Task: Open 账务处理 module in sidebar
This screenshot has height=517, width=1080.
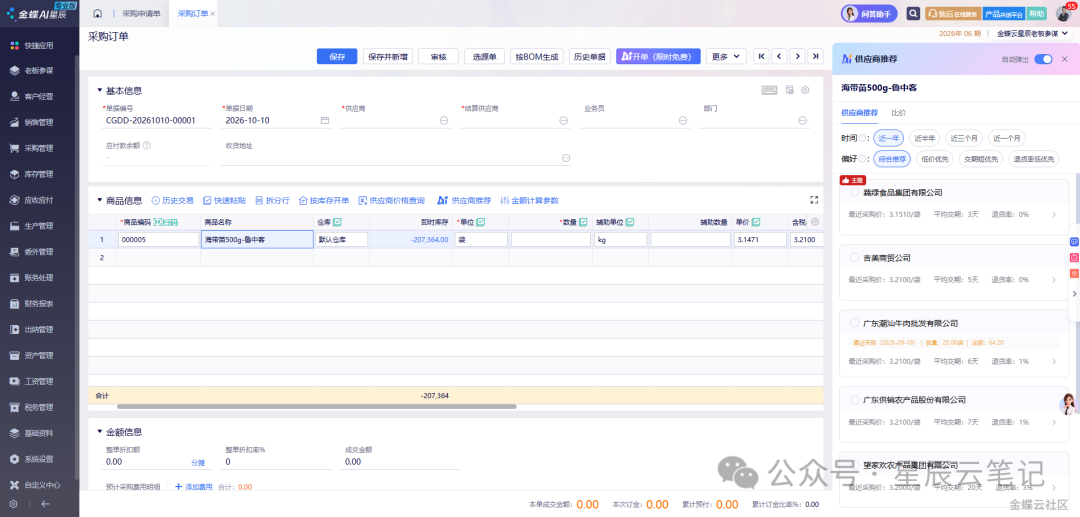Action: 39,278
